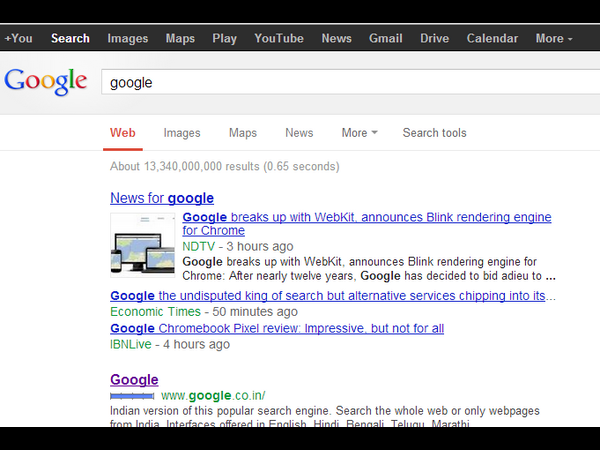
Task: Switch to the News results tab
Action: [299, 133]
